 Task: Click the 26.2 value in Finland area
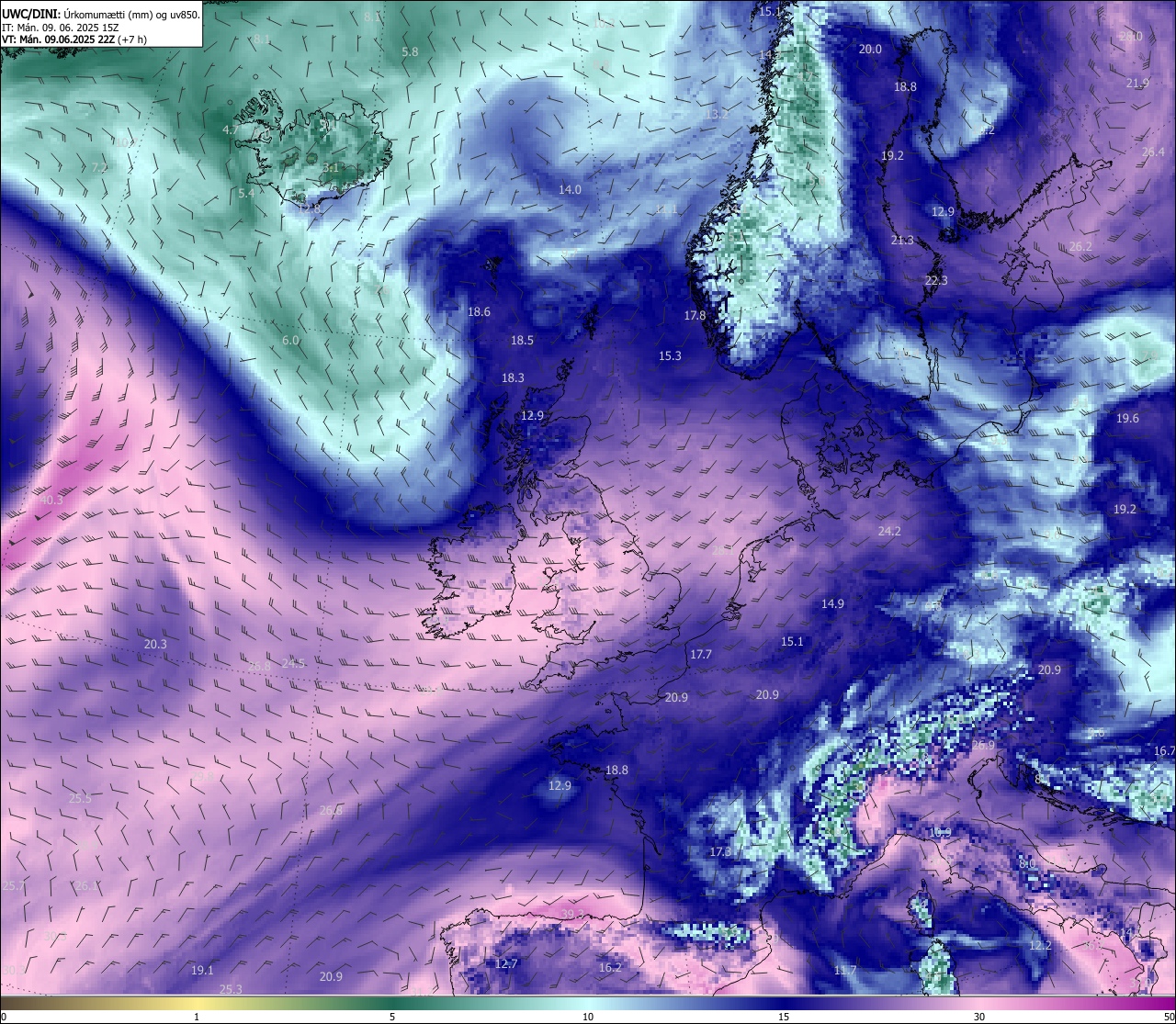click(x=1080, y=247)
